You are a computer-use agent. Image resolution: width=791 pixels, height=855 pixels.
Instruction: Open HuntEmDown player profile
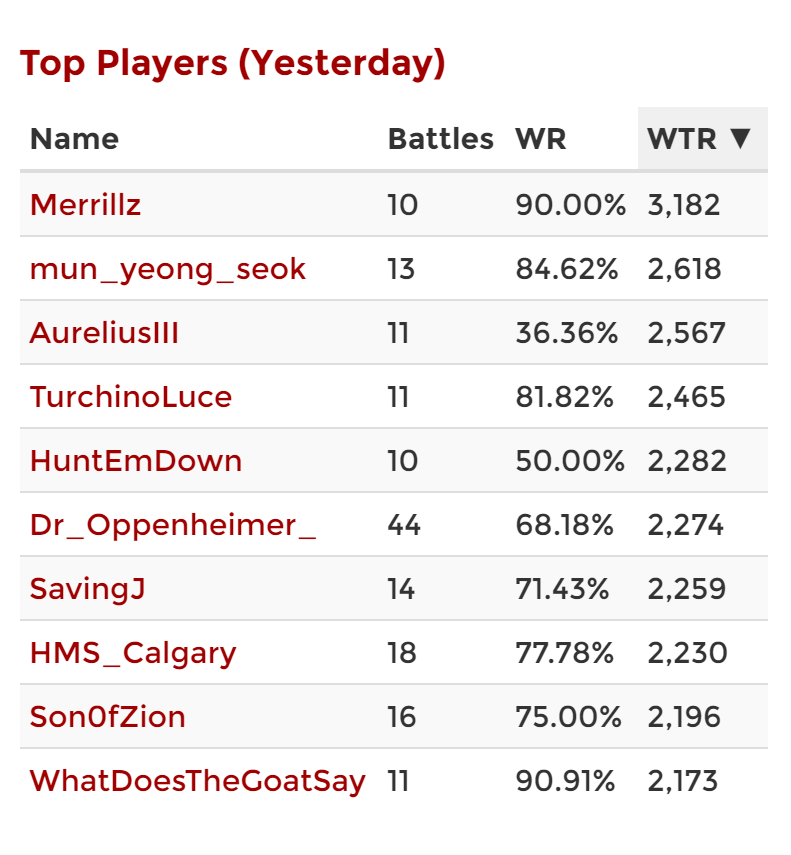136,461
